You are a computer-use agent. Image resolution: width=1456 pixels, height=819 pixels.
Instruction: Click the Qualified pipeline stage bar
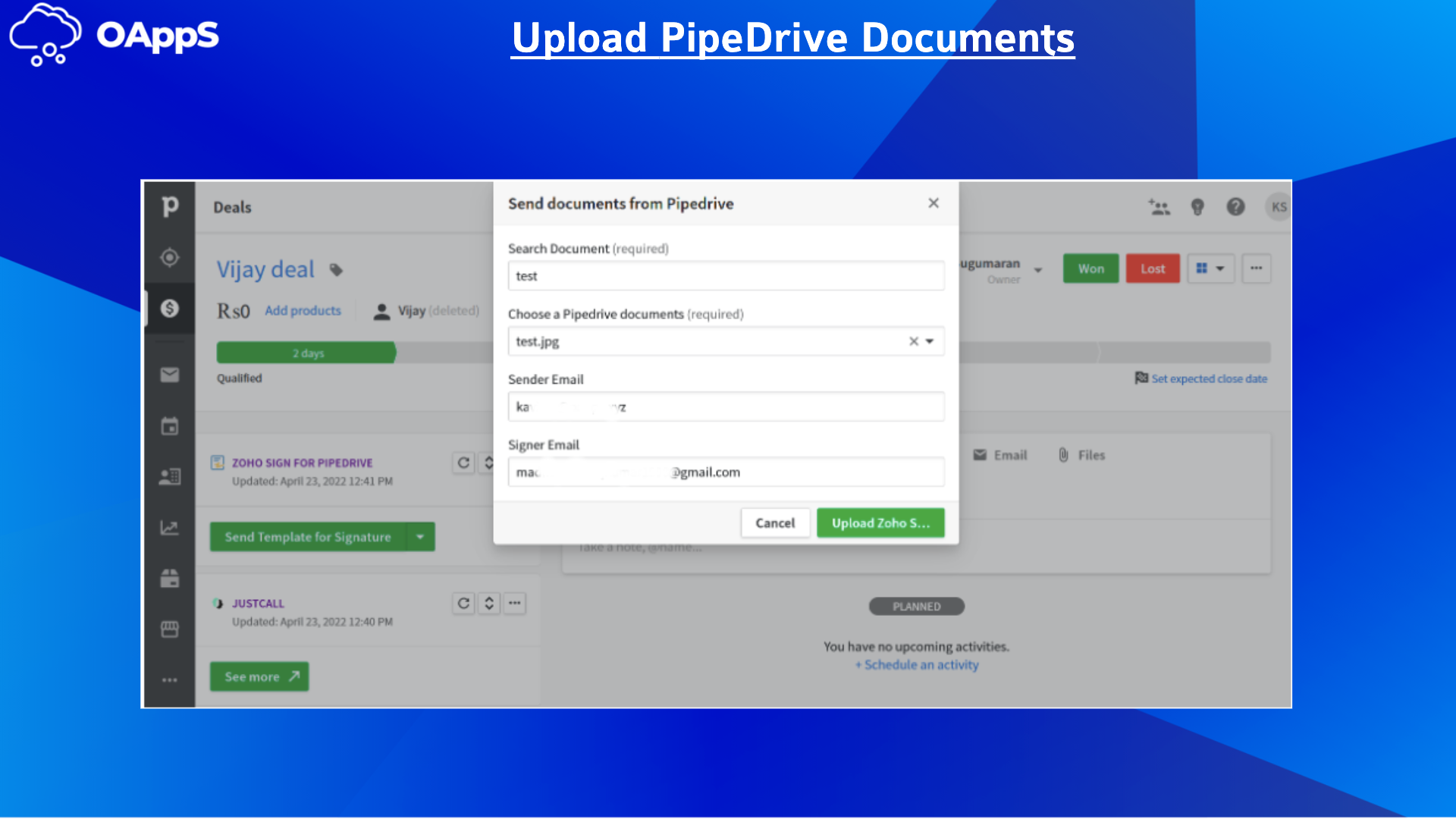(x=306, y=353)
